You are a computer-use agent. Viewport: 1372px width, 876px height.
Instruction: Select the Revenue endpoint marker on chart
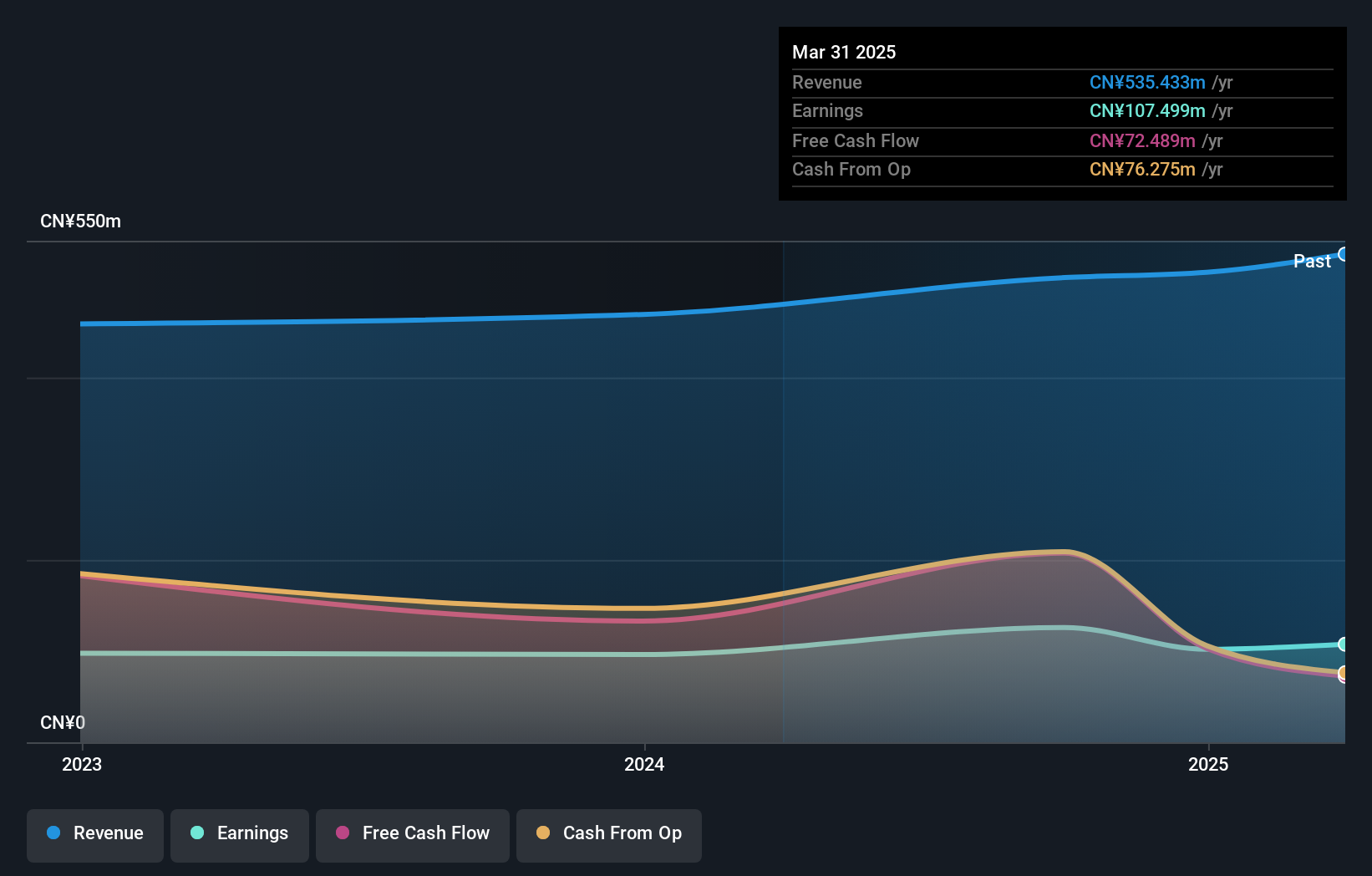click(x=1343, y=254)
